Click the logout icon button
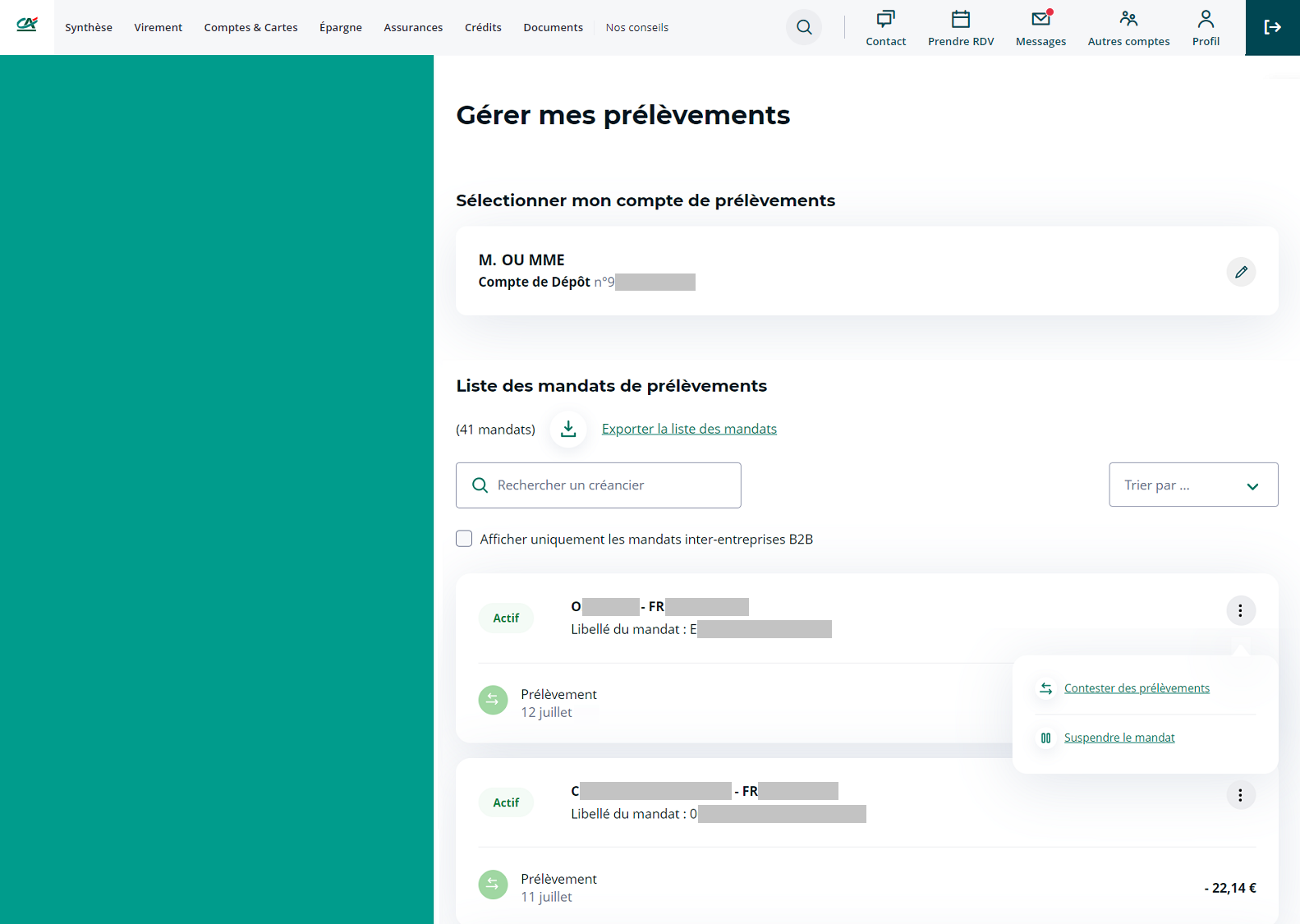1300x924 pixels. (x=1272, y=27)
